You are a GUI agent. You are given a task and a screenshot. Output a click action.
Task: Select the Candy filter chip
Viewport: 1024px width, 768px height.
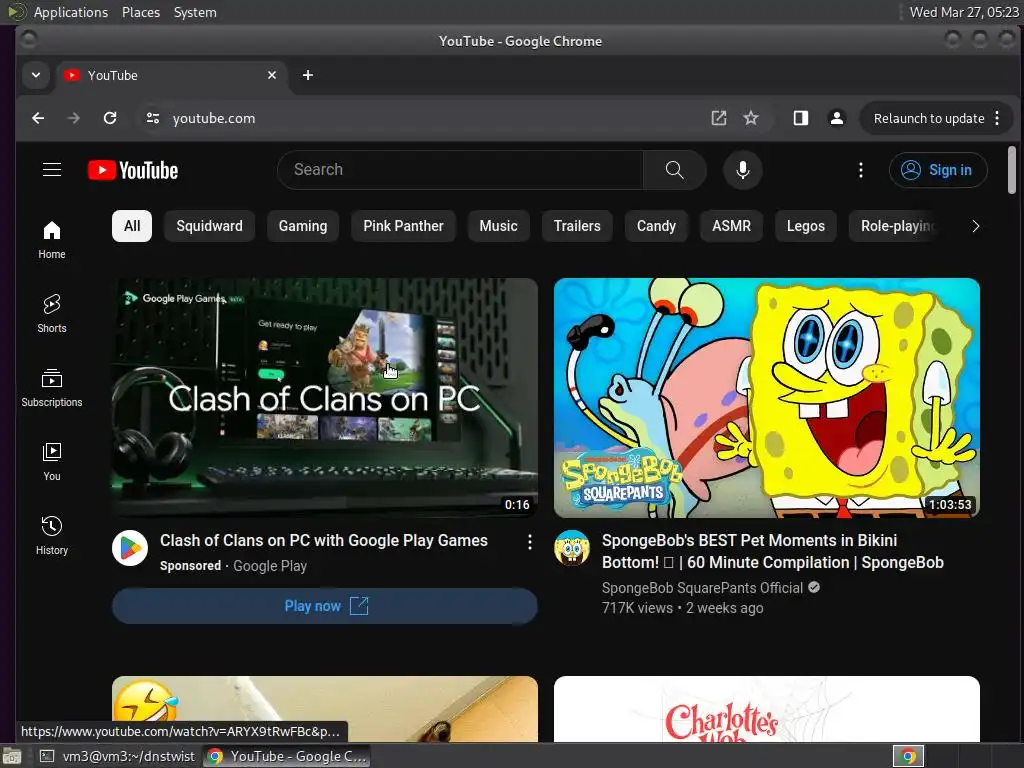coord(656,226)
